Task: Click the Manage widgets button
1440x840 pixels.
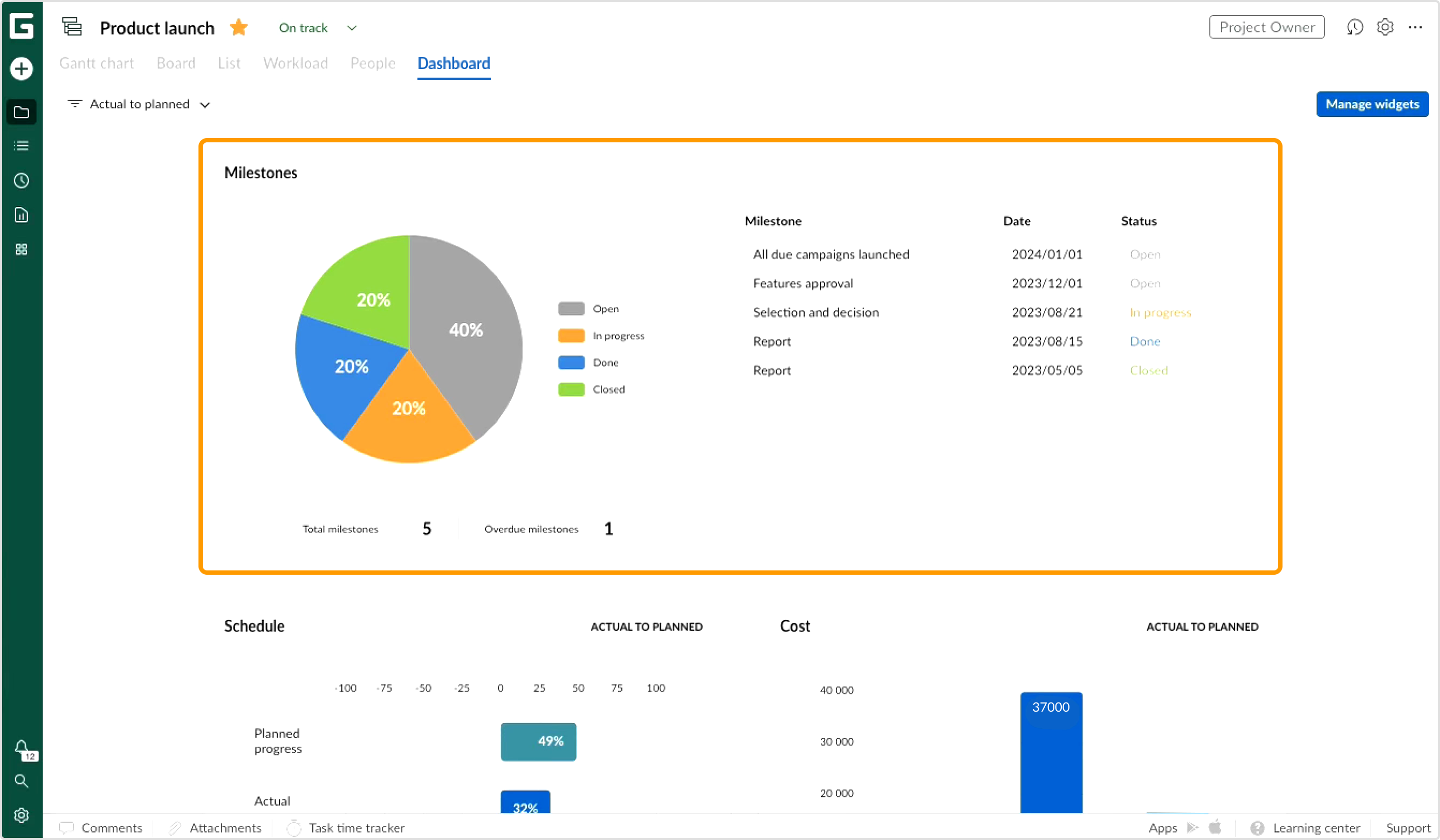Action: click(1373, 104)
